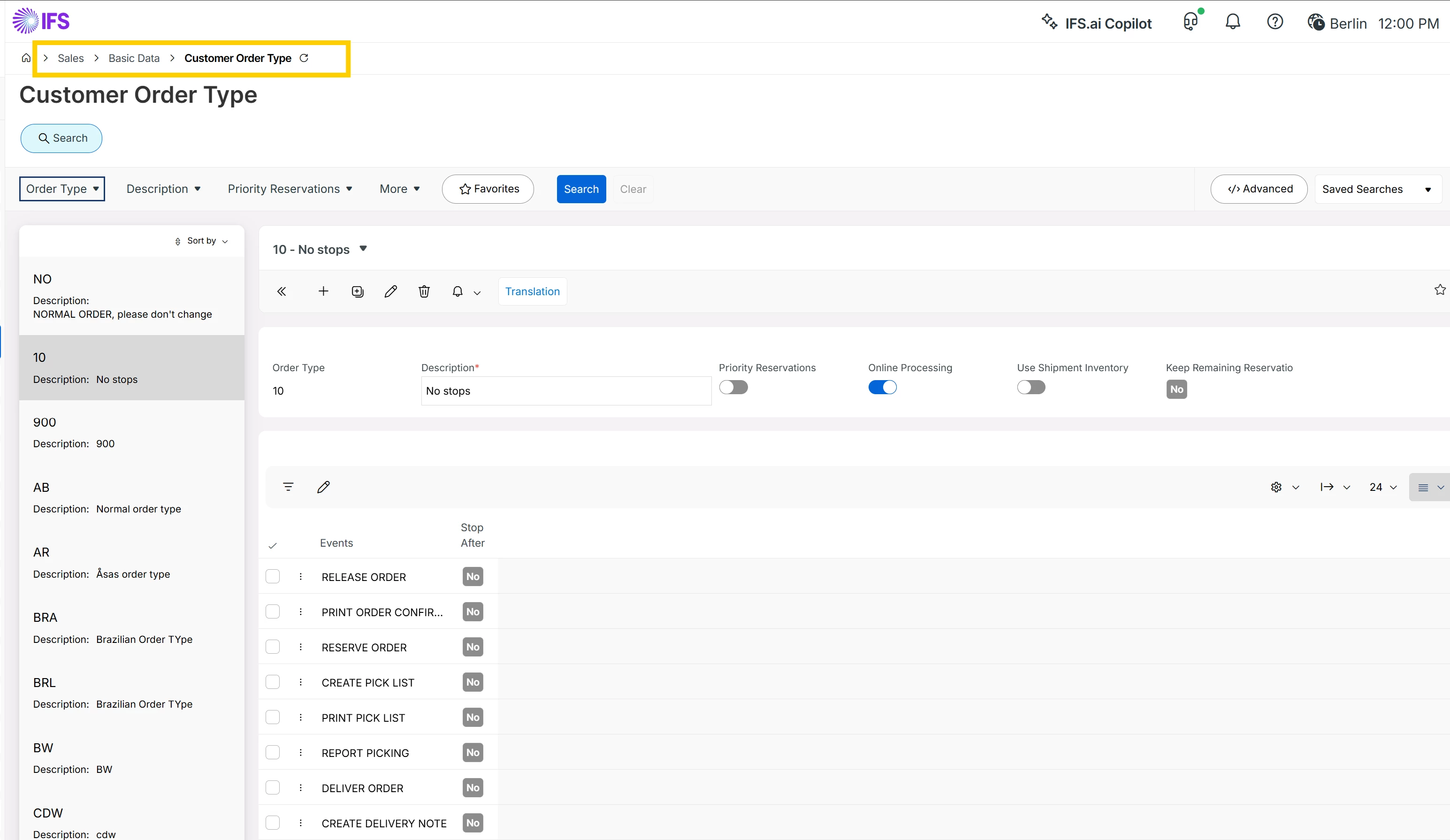
Task: Collapse the list panel with double chevron
Action: point(282,291)
